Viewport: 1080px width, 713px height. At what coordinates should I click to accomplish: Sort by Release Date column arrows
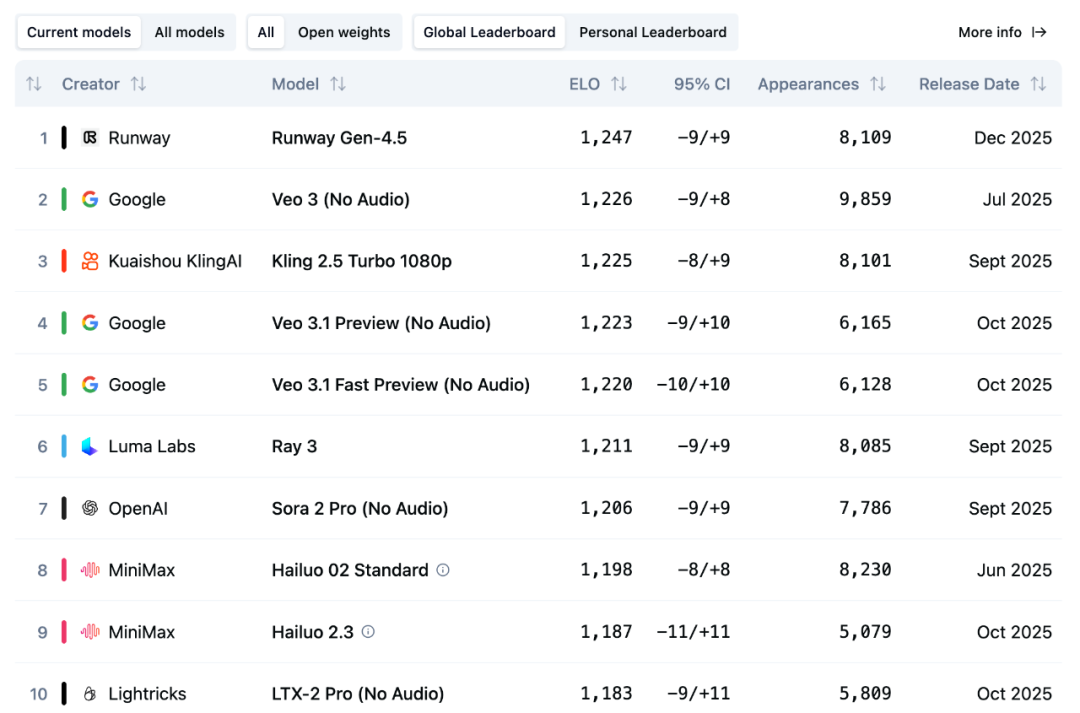tap(1039, 84)
